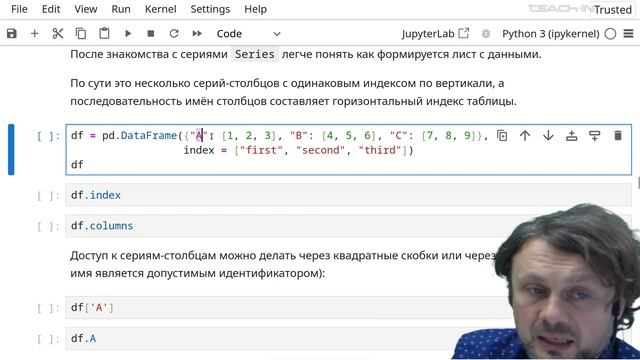
Task: Open the Settings menu
Action: click(x=210, y=9)
